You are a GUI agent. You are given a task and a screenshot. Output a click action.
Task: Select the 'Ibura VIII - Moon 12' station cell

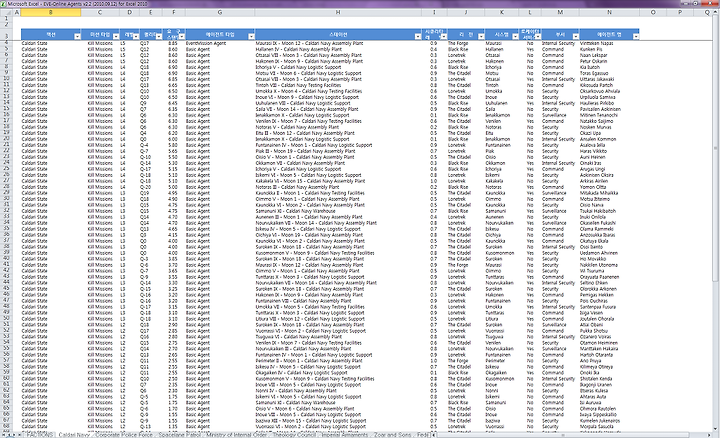click(338, 319)
